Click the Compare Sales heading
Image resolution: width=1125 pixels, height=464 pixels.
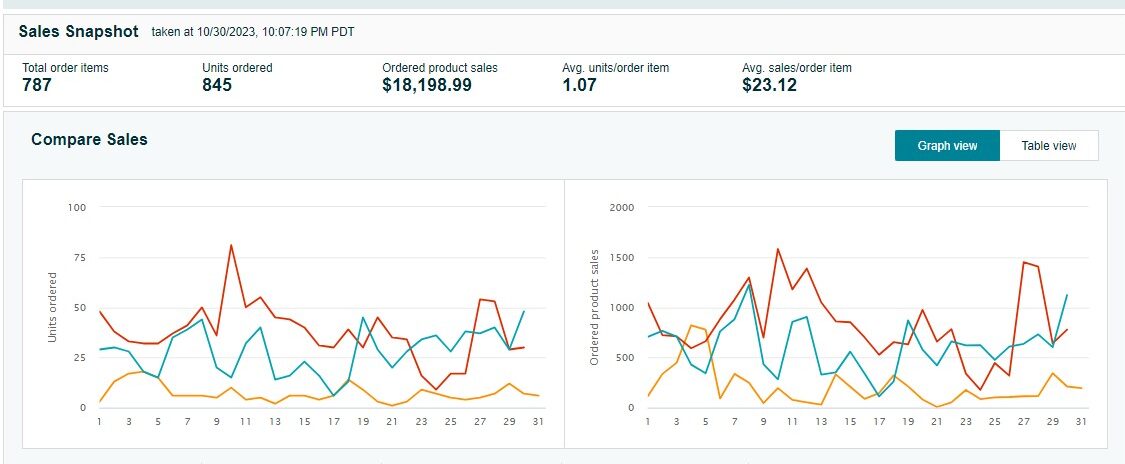click(89, 139)
